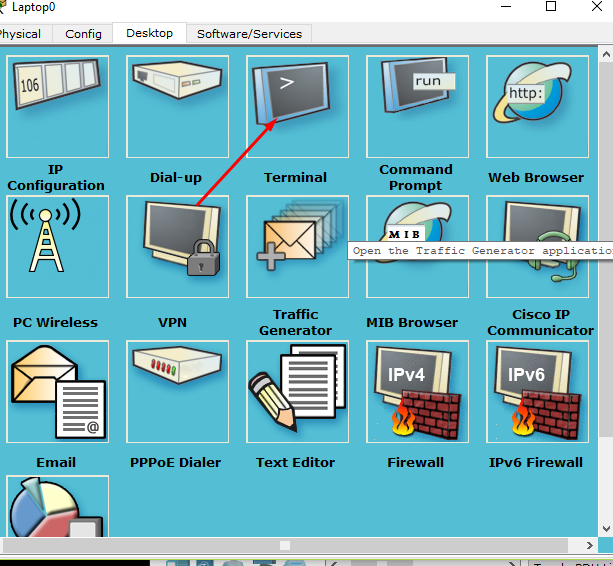This screenshot has height=566, width=613.
Task: Open the Software/Services tab
Action: click(x=249, y=34)
